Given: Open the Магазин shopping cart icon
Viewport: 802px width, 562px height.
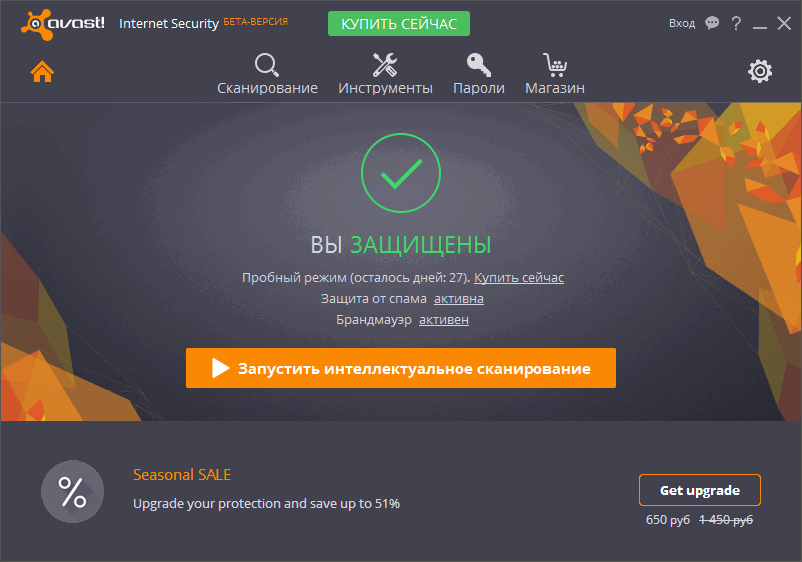Looking at the screenshot, I should pos(555,65).
